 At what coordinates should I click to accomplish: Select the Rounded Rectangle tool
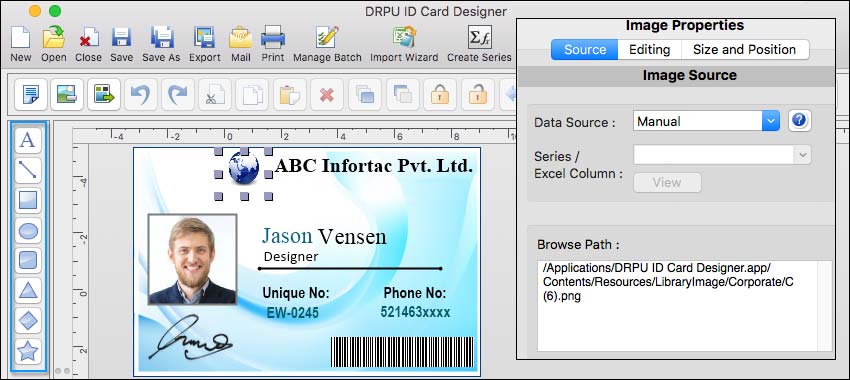tap(28, 261)
